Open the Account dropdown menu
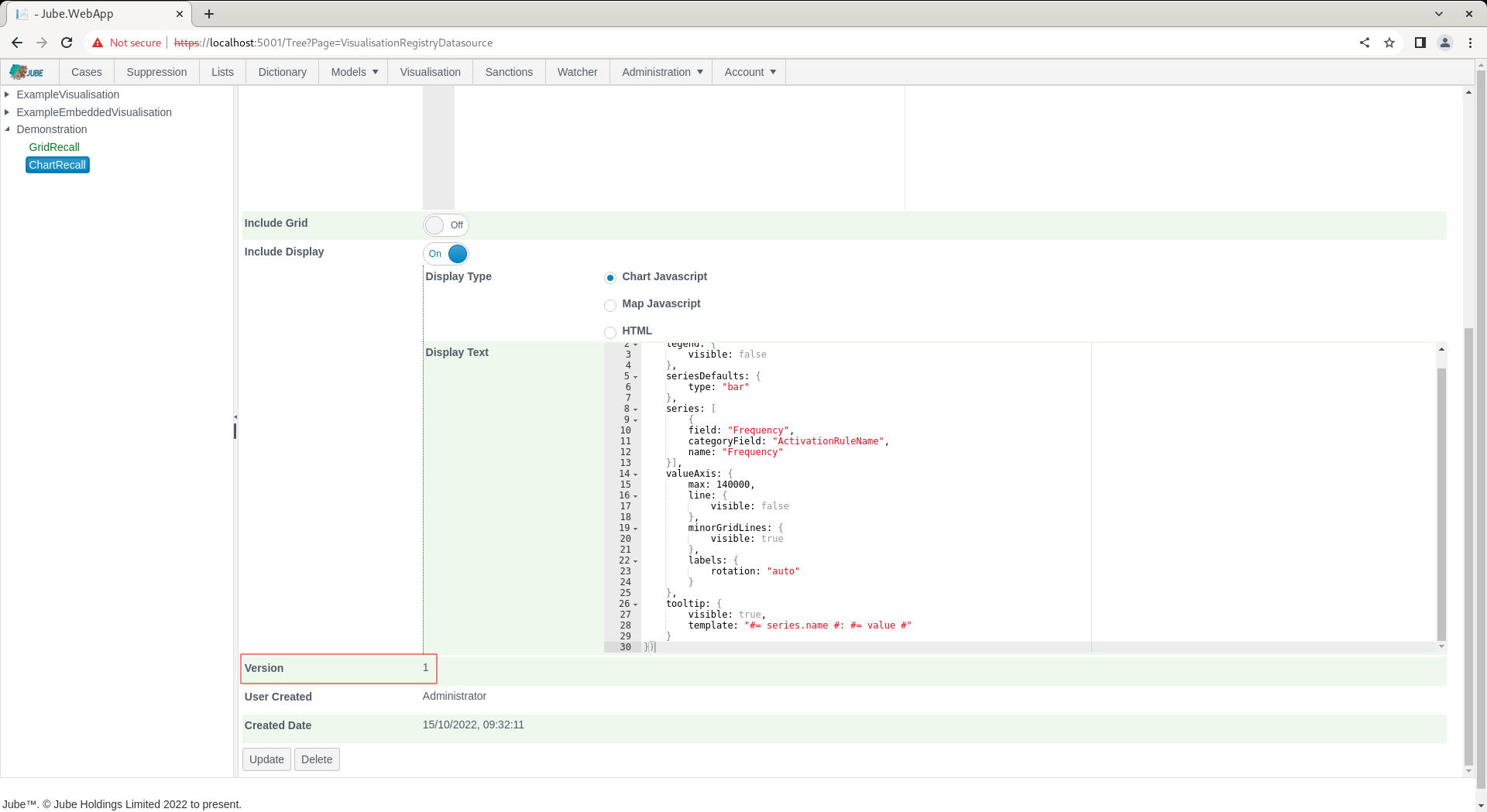This screenshot has height=812, width=1487. pos(749,72)
